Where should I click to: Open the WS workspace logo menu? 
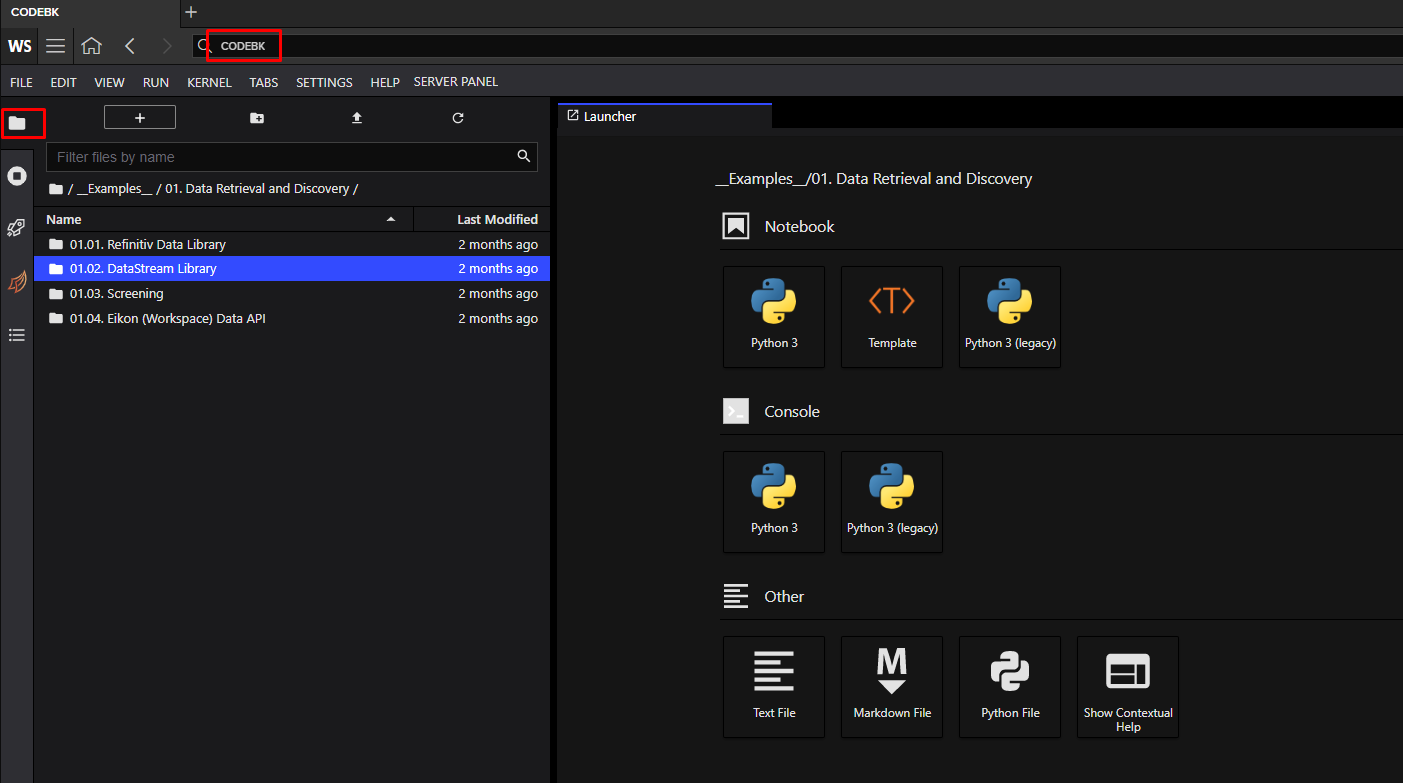coord(19,46)
